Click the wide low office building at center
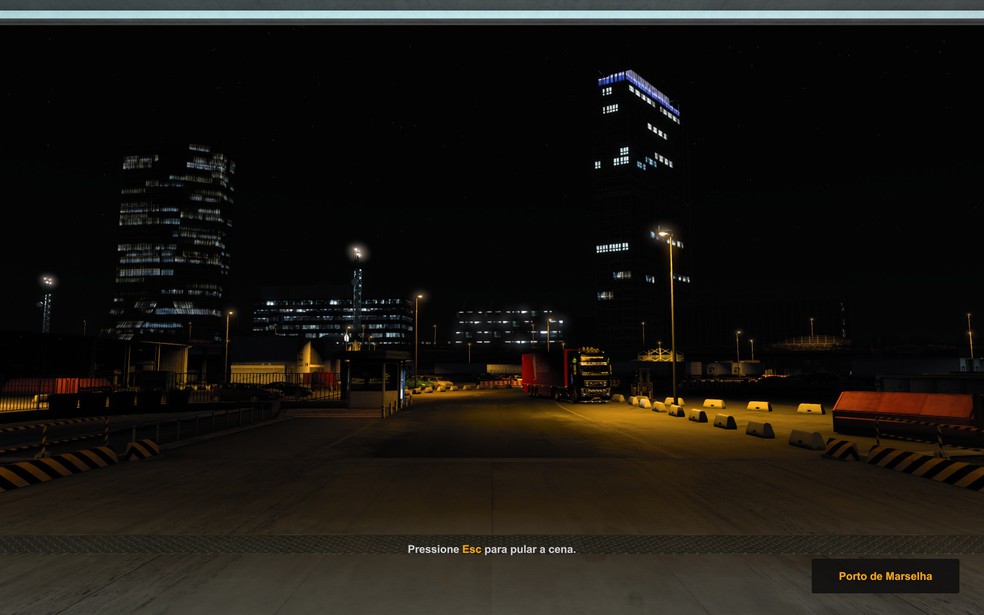Viewport: 984px width, 615px height. coord(333,320)
